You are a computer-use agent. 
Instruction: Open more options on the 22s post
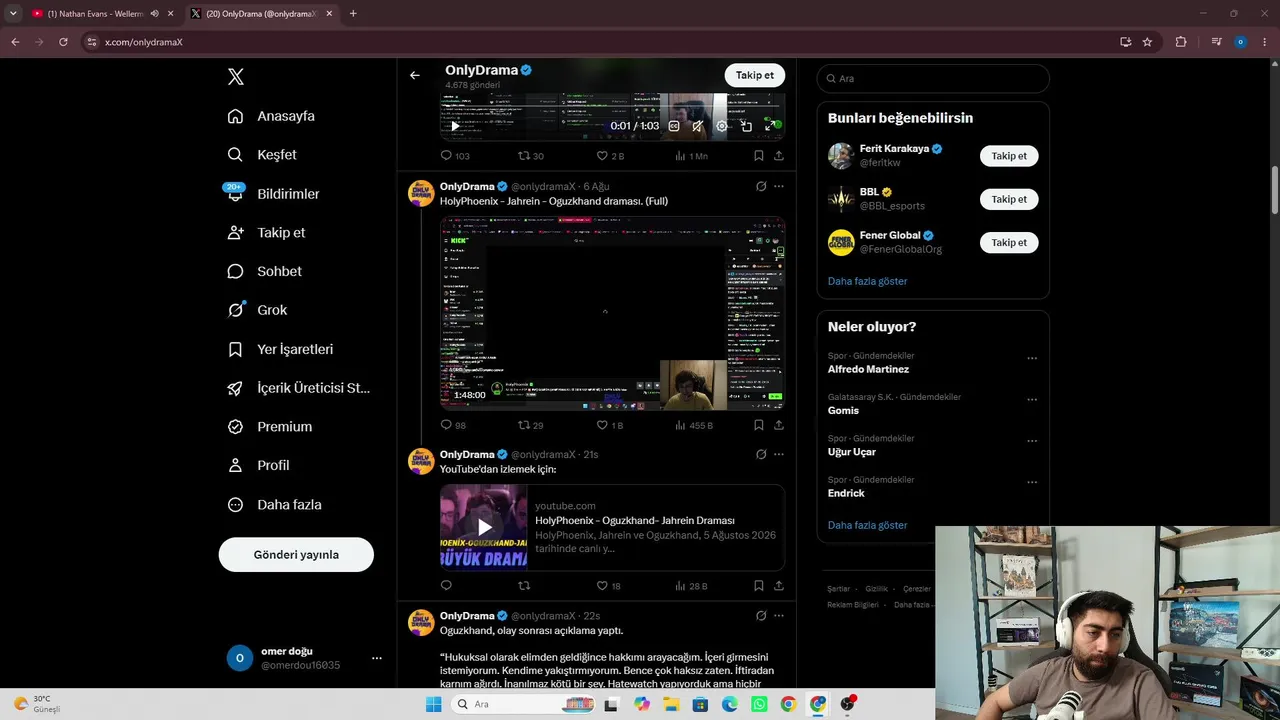click(x=779, y=616)
